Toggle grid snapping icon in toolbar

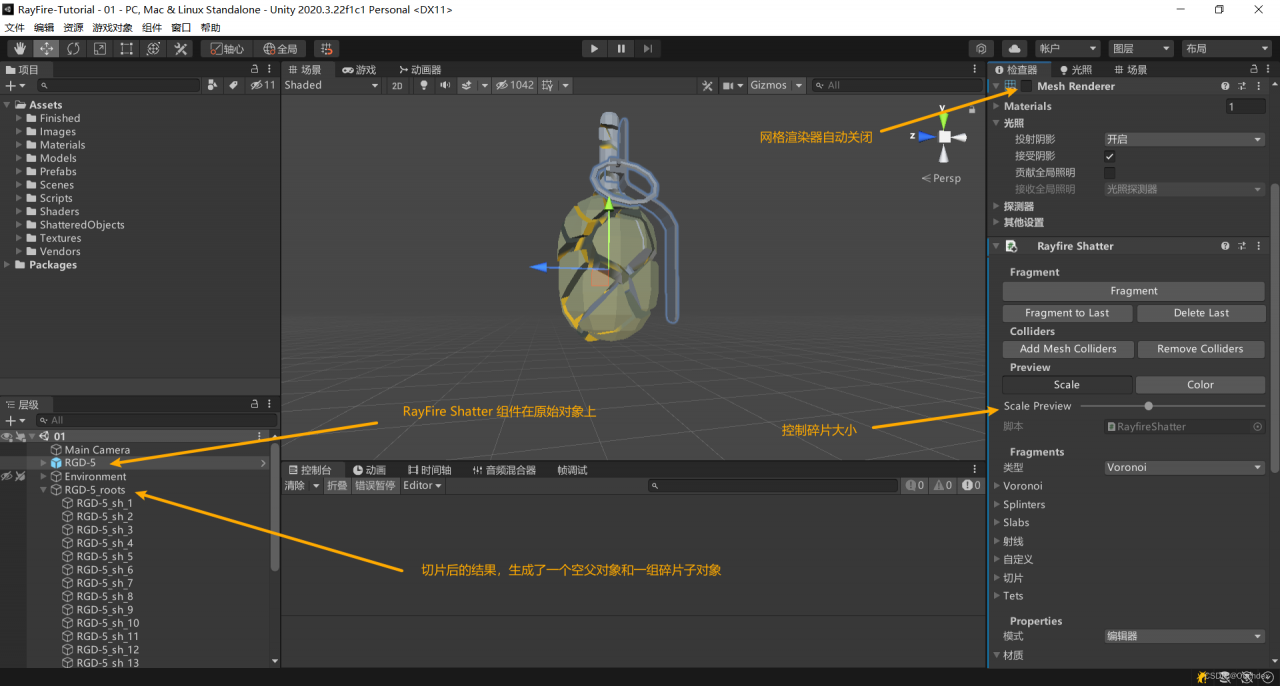(x=326, y=48)
